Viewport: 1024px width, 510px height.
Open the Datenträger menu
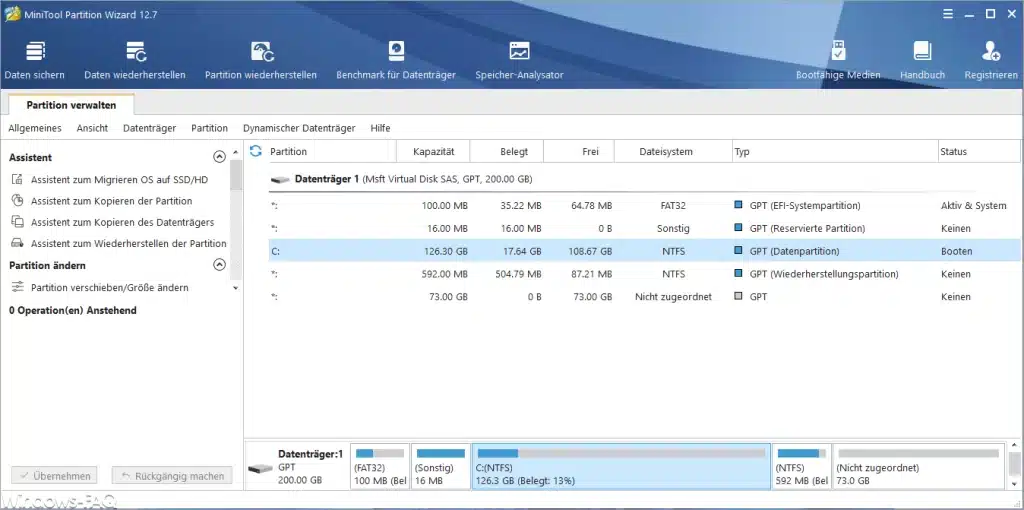[x=150, y=128]
